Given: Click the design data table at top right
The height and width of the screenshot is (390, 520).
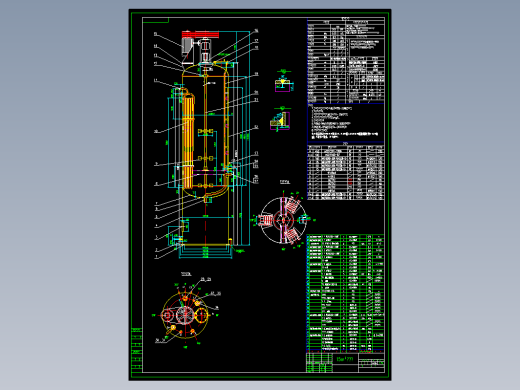Looking at the screenshot, I should 346,61.
